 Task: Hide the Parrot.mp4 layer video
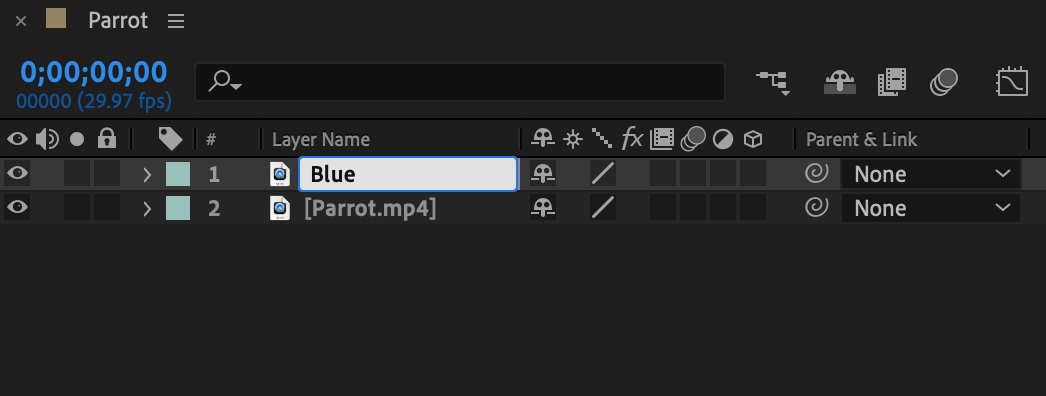17,208
